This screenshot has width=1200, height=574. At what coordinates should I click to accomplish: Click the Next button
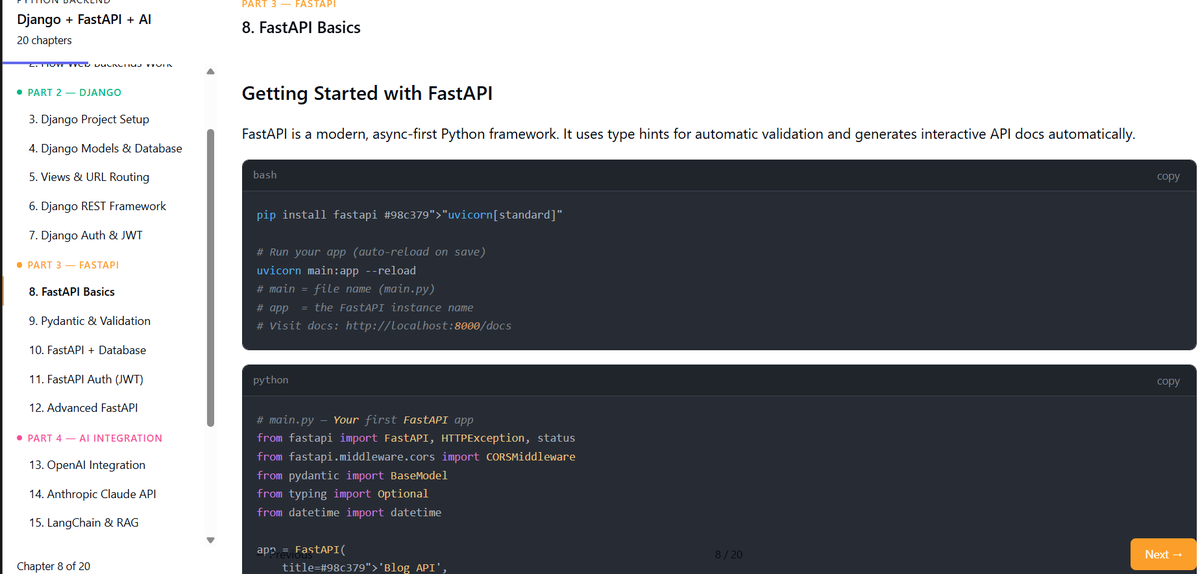coord(1163,554)
